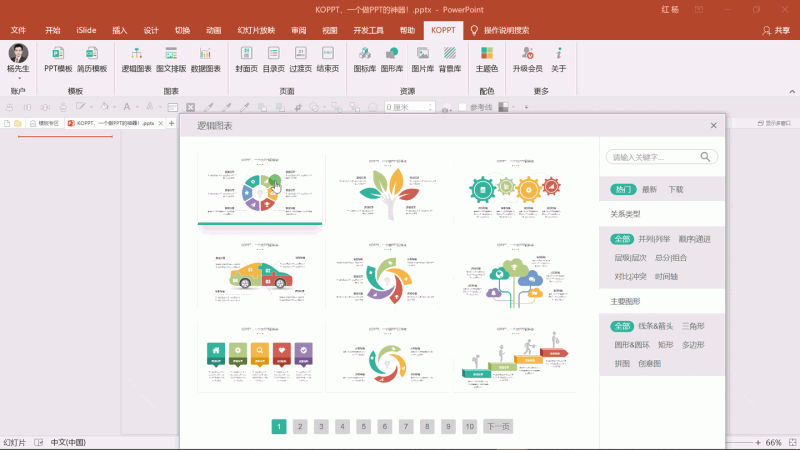Click the 下一页 next page button

(x=498, y=427)
